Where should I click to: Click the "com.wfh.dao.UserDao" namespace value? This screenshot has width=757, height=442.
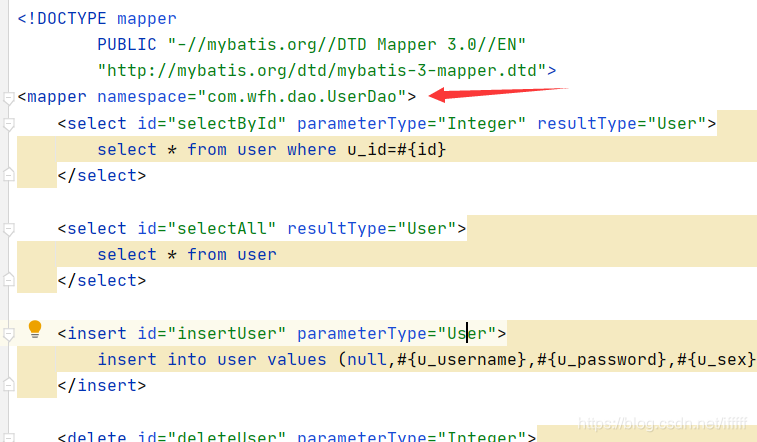coord(302,97)
